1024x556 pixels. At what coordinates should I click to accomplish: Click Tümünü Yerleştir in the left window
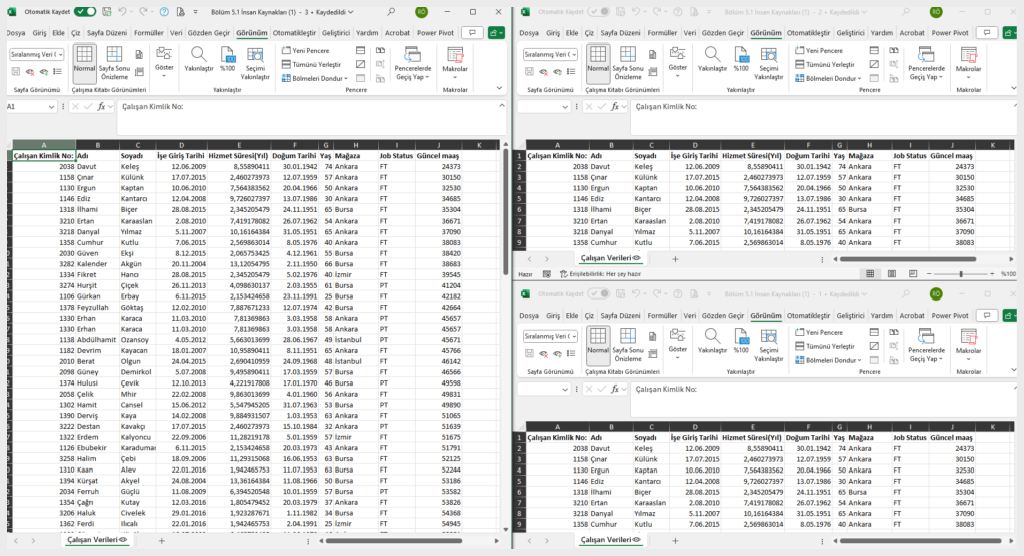tap(312, 64)
